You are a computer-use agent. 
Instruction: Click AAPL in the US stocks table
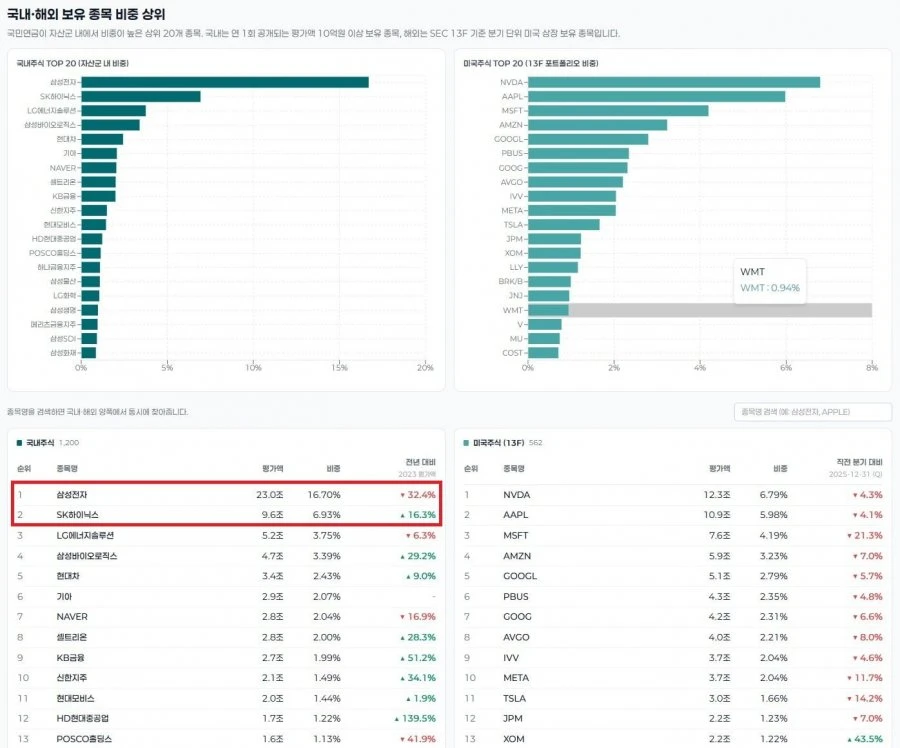[x=515, y=515]
